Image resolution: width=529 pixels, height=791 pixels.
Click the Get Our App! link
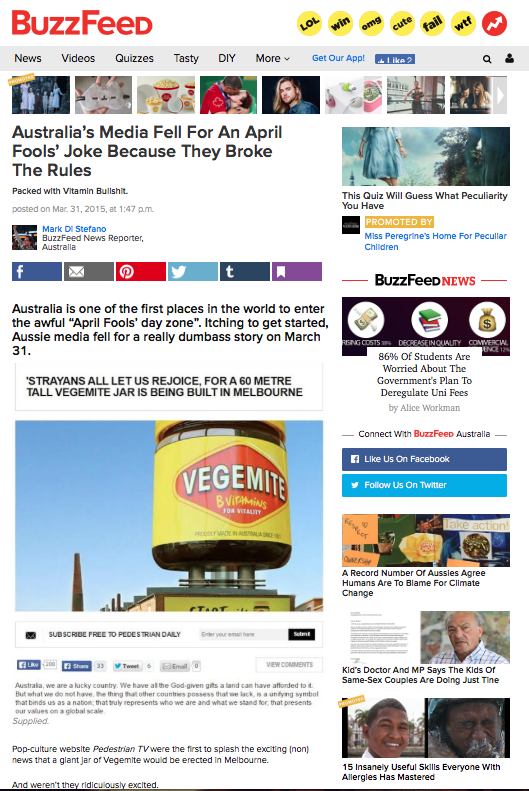(x=338, y=58)
